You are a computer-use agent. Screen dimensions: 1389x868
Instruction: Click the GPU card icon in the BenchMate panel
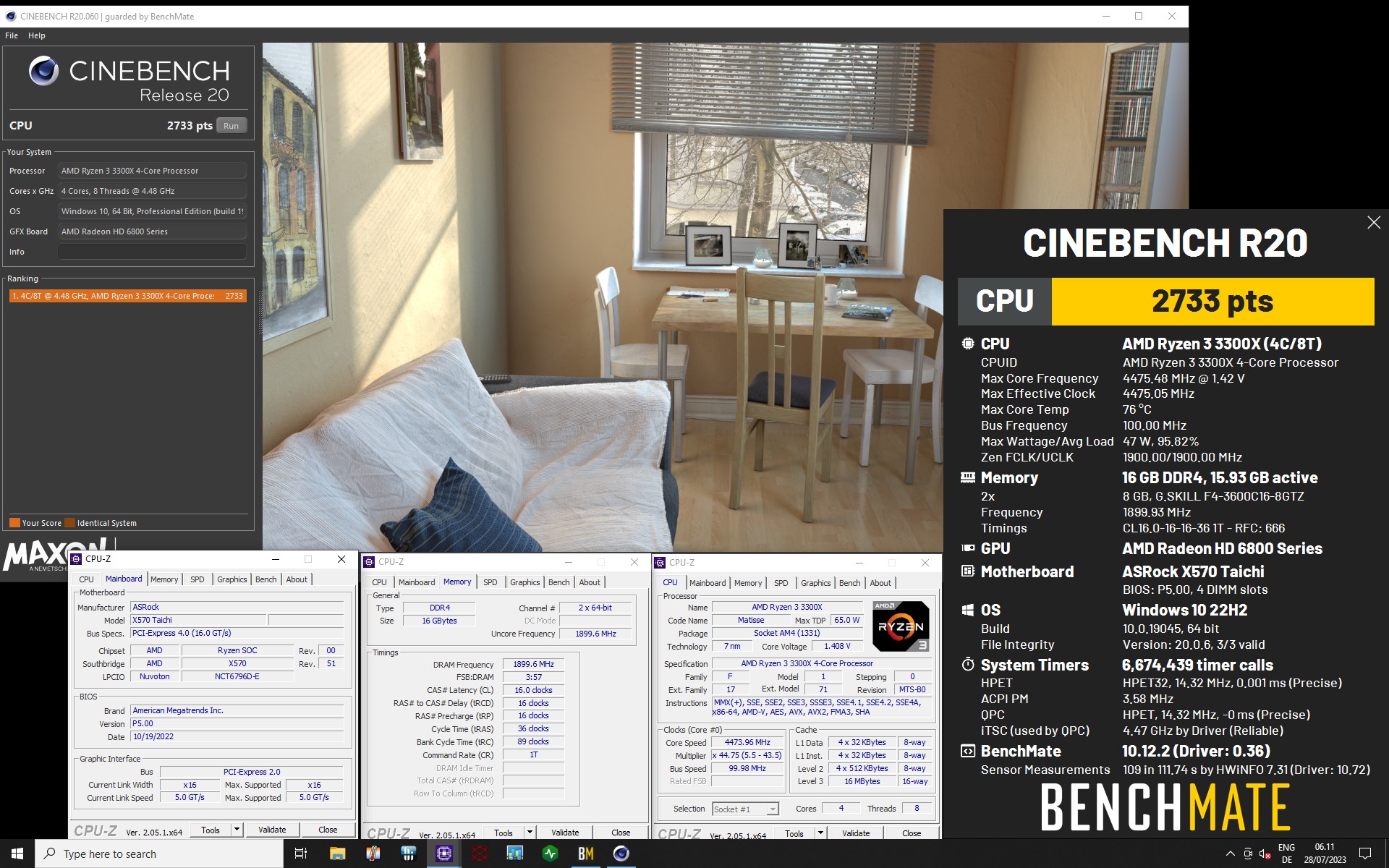(968, 548)
